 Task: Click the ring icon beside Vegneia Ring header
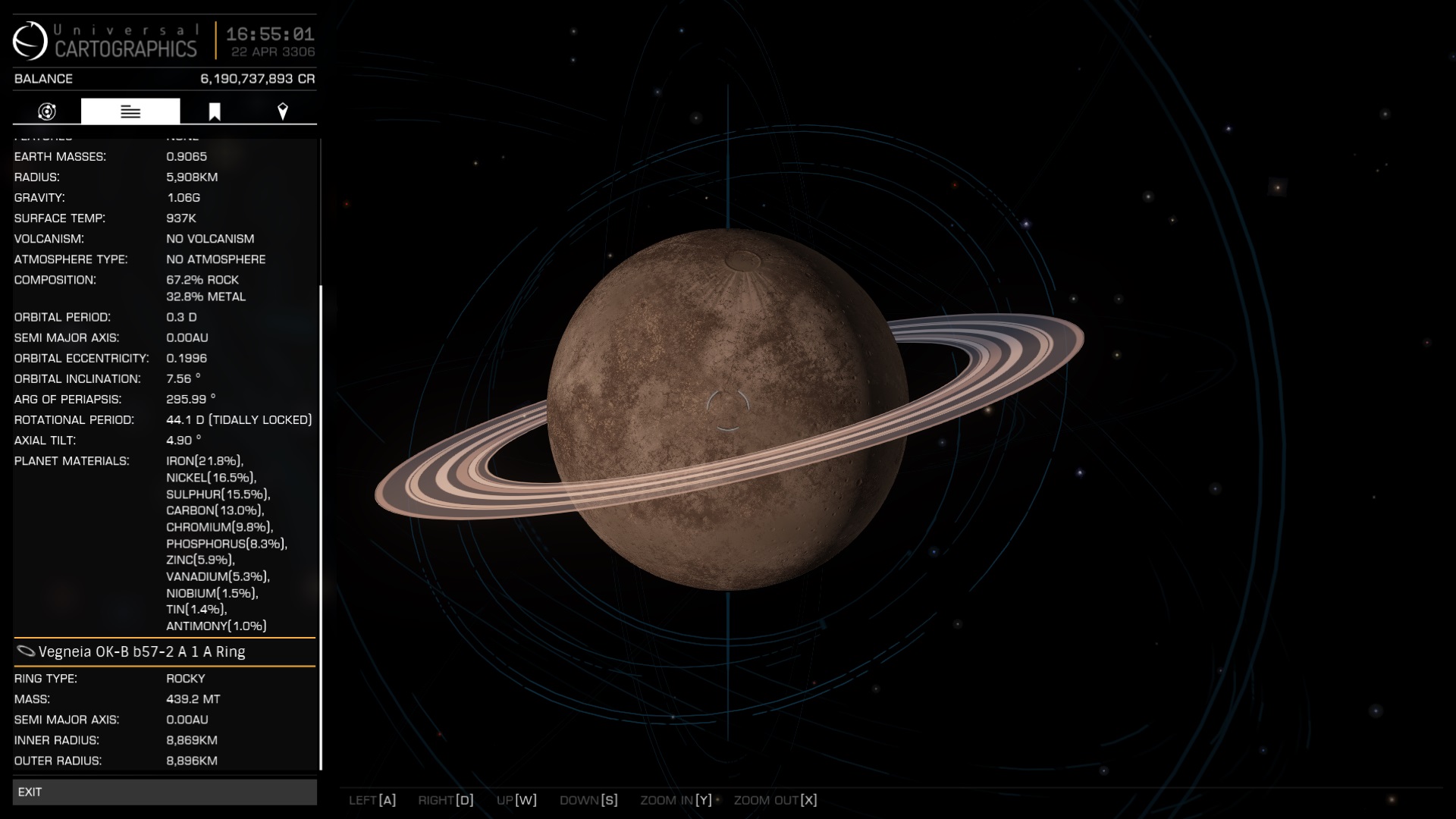pyautogui.click(x=26, y=651)
